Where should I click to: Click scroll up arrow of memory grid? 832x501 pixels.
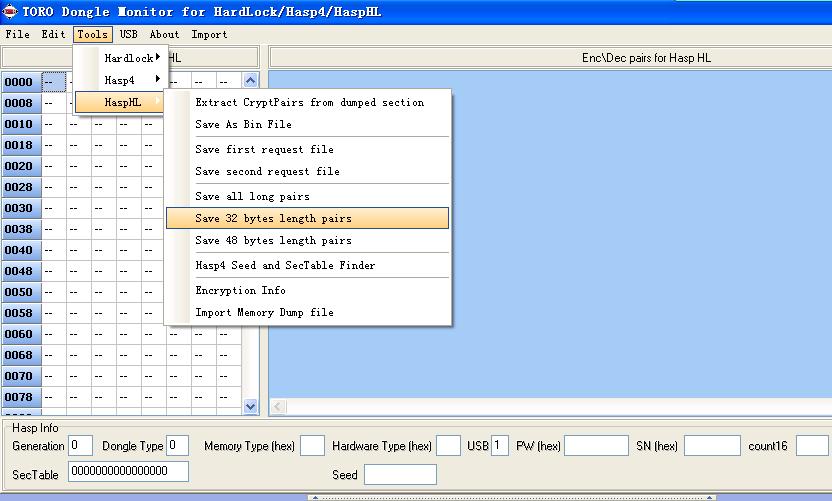point(250,81)
